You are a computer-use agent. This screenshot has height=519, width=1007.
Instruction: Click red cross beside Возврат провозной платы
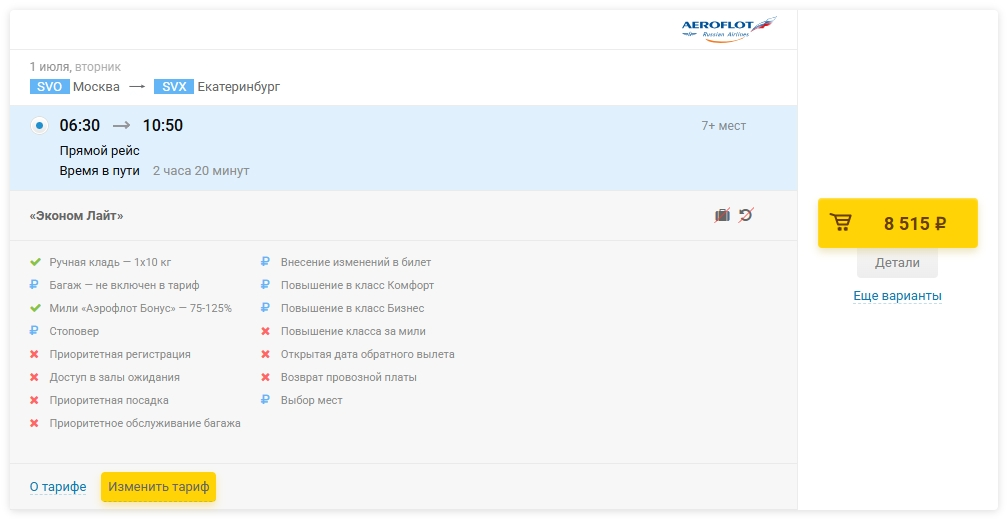tap(265, 377)
